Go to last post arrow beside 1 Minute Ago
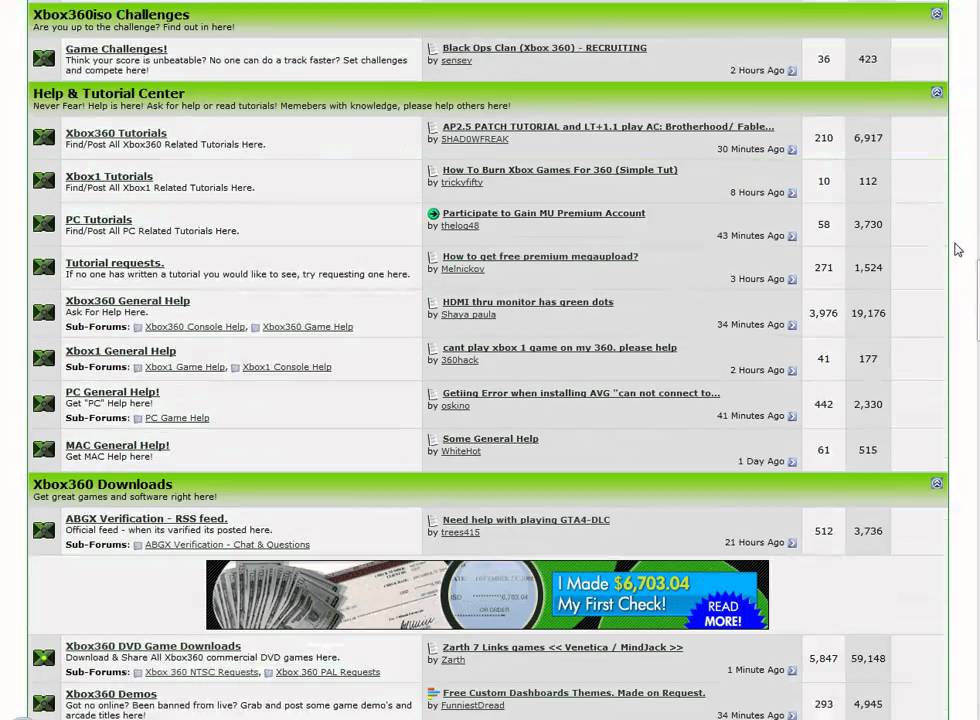 click(792, 671)
